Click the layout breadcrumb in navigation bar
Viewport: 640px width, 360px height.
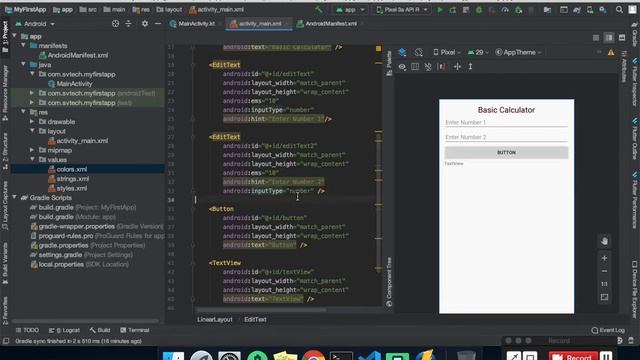click(169, 9)
